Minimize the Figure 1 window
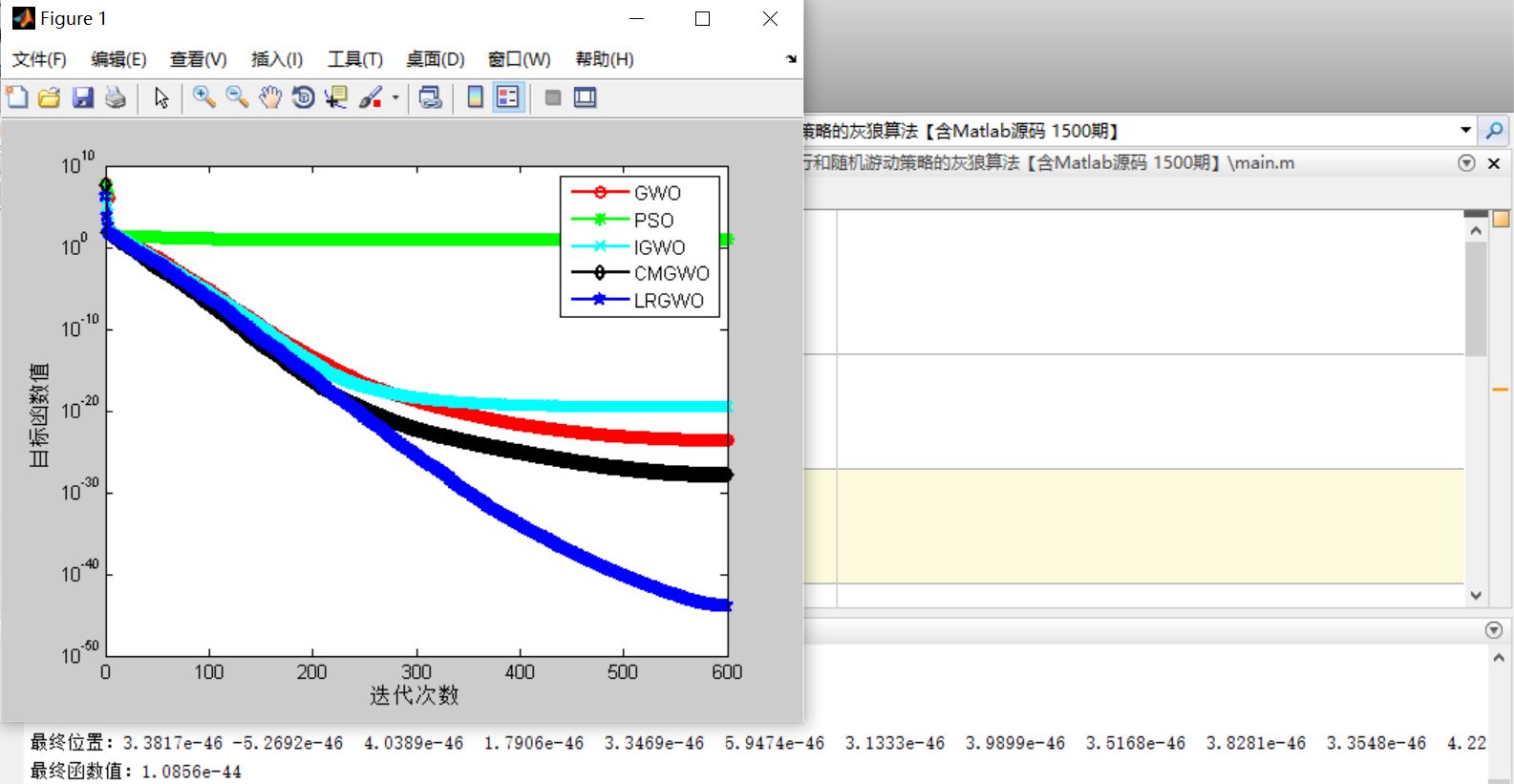1514x784 pixels. [x=637, y=18]
